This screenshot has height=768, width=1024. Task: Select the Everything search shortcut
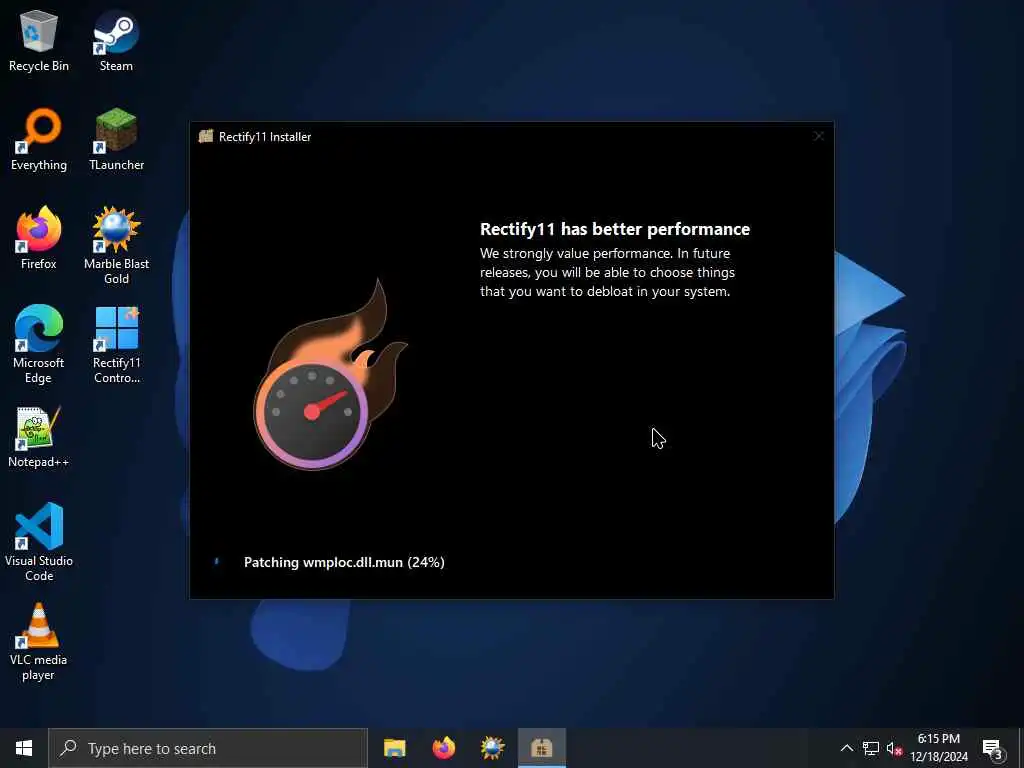39,140
